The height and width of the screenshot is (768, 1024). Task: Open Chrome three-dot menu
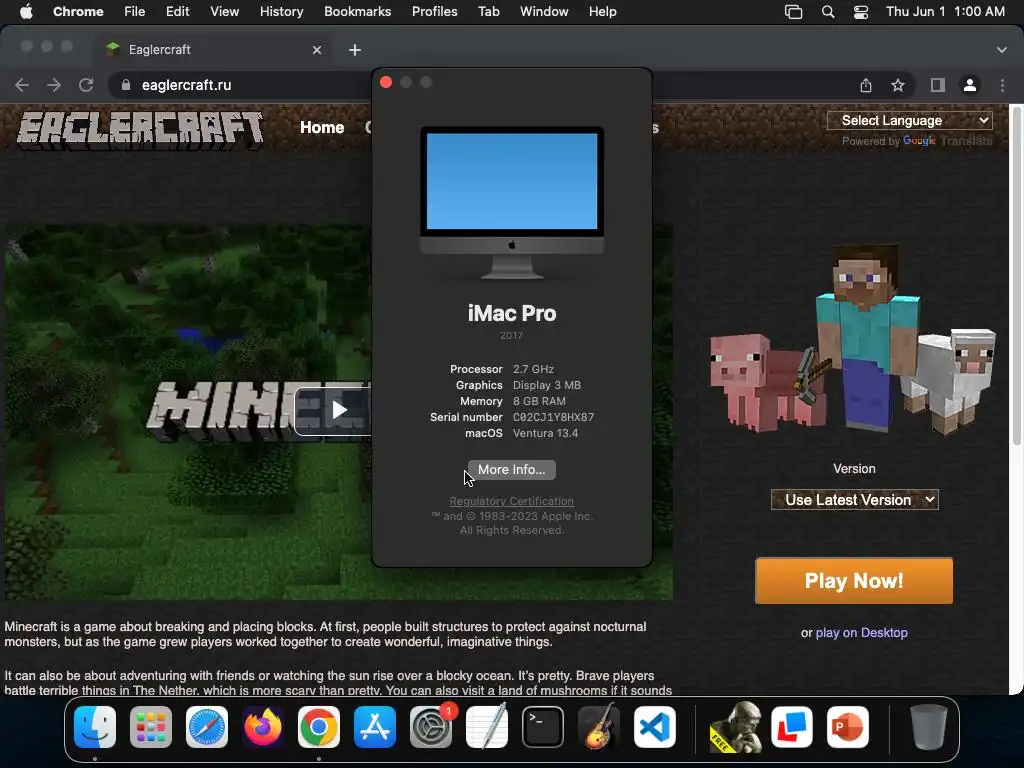click(1002, 85)
